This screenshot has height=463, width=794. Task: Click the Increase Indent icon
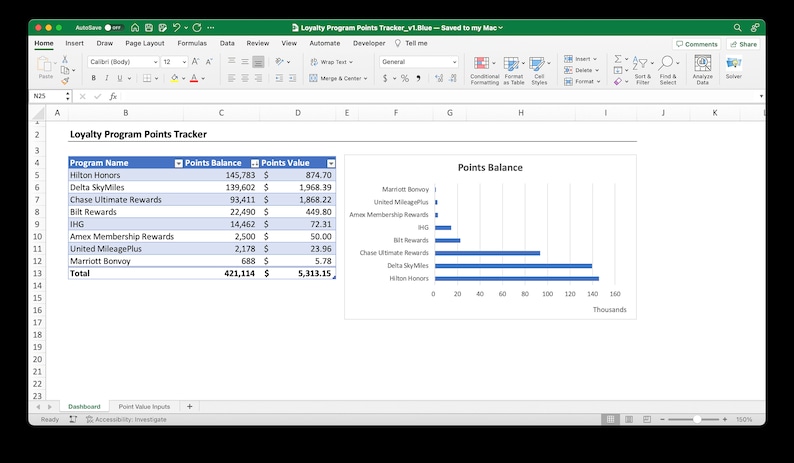tap(292, 78)
